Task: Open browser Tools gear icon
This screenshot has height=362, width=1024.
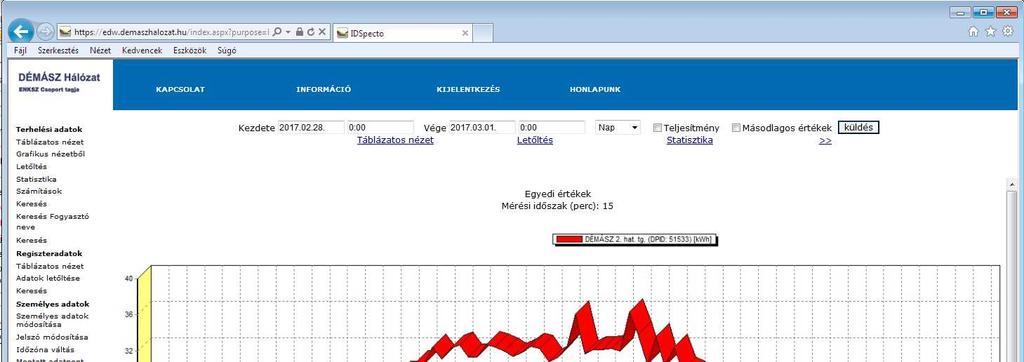Action: tap(1008, 31)
